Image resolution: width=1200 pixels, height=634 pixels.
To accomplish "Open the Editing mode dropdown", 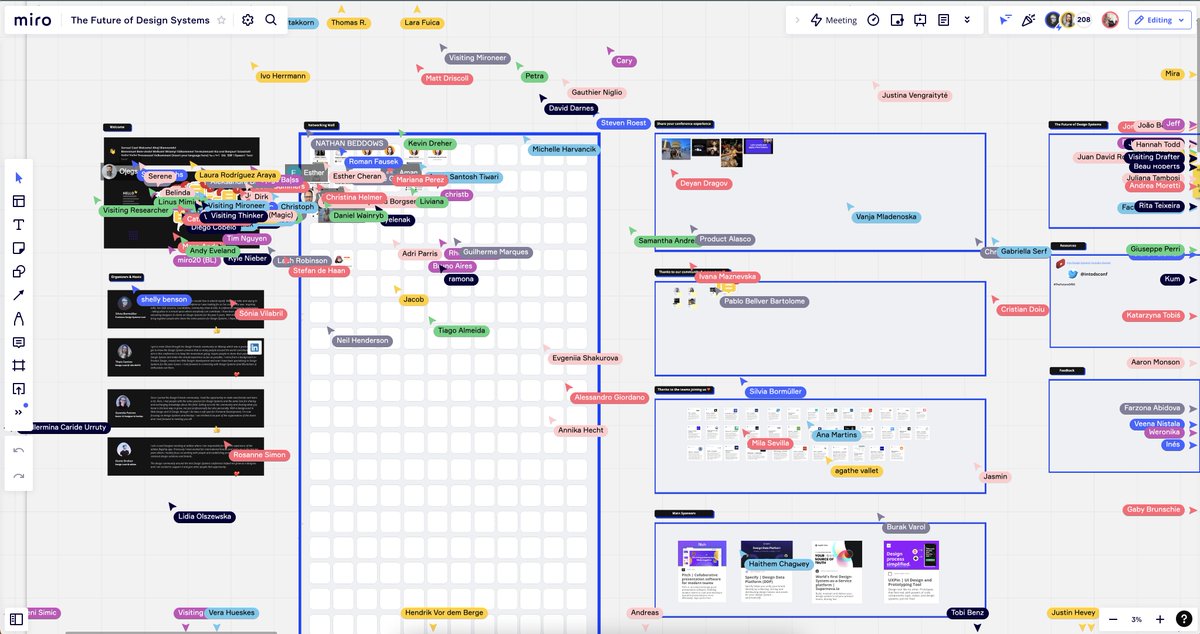I will (1161, 20).
